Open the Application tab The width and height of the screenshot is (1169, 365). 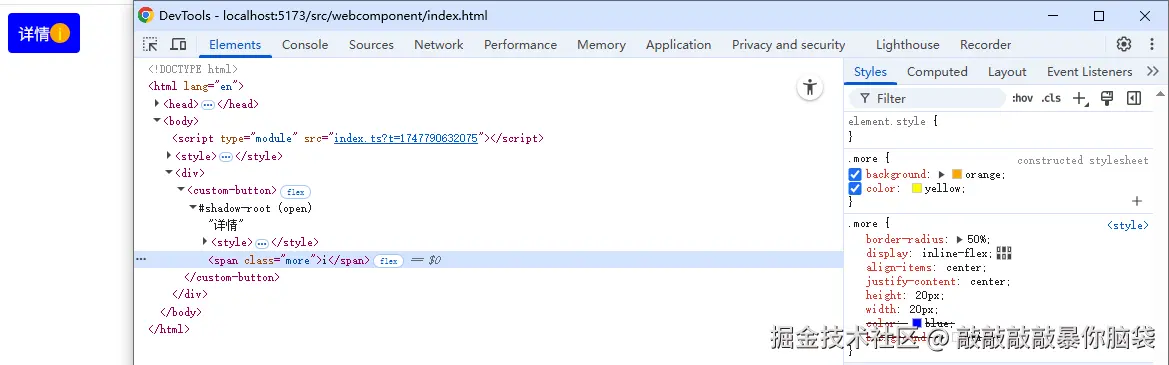(x=678, y=45)
